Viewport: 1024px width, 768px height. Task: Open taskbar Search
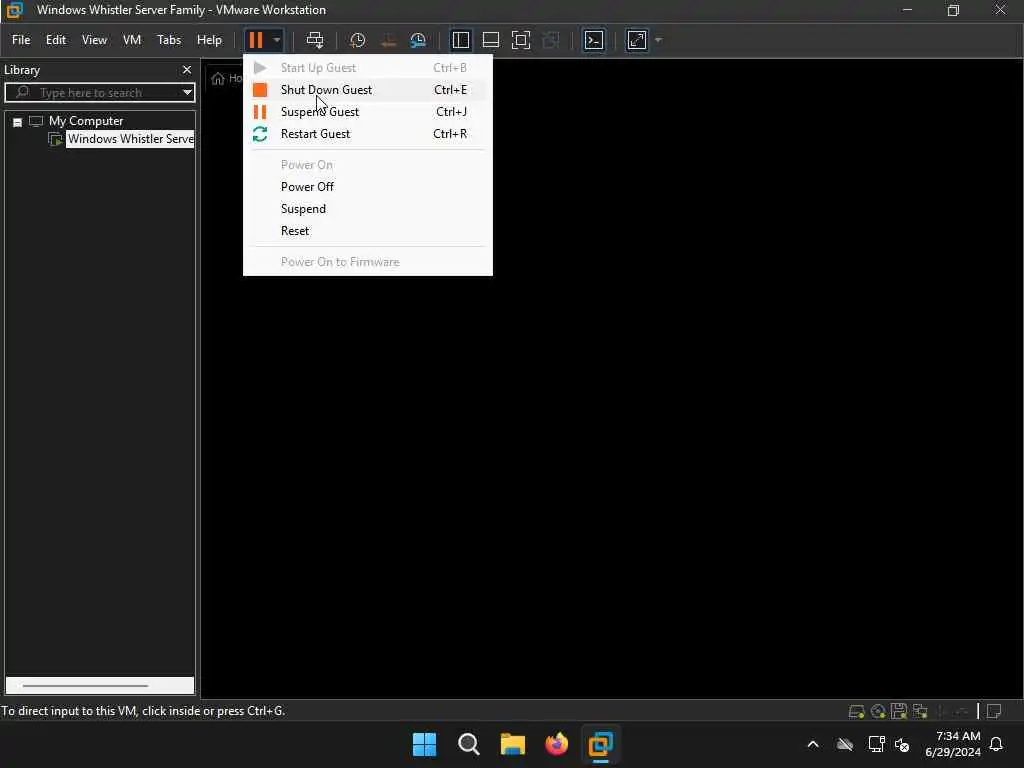point(468,744)
